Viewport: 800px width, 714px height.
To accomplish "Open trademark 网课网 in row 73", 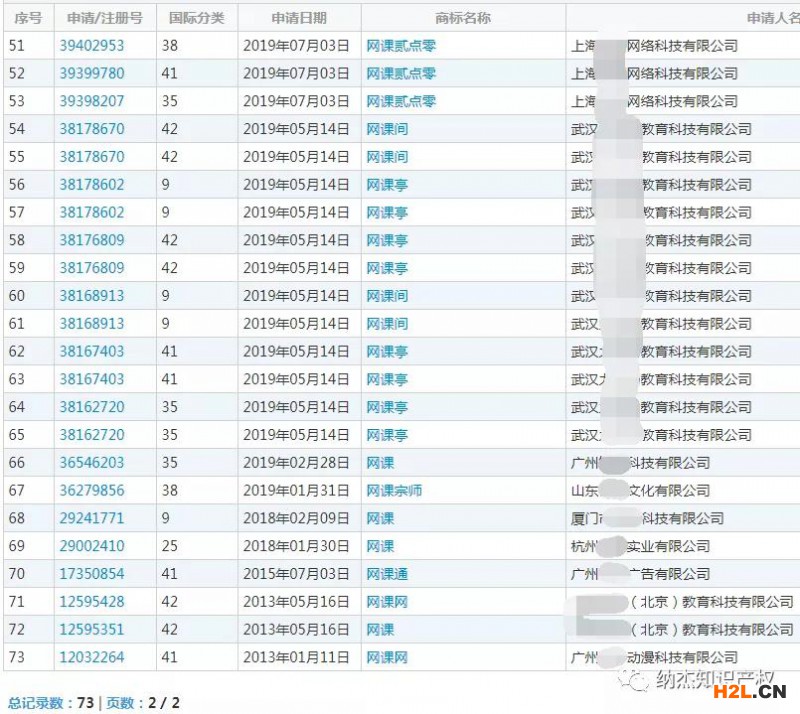I will [387, 657].
